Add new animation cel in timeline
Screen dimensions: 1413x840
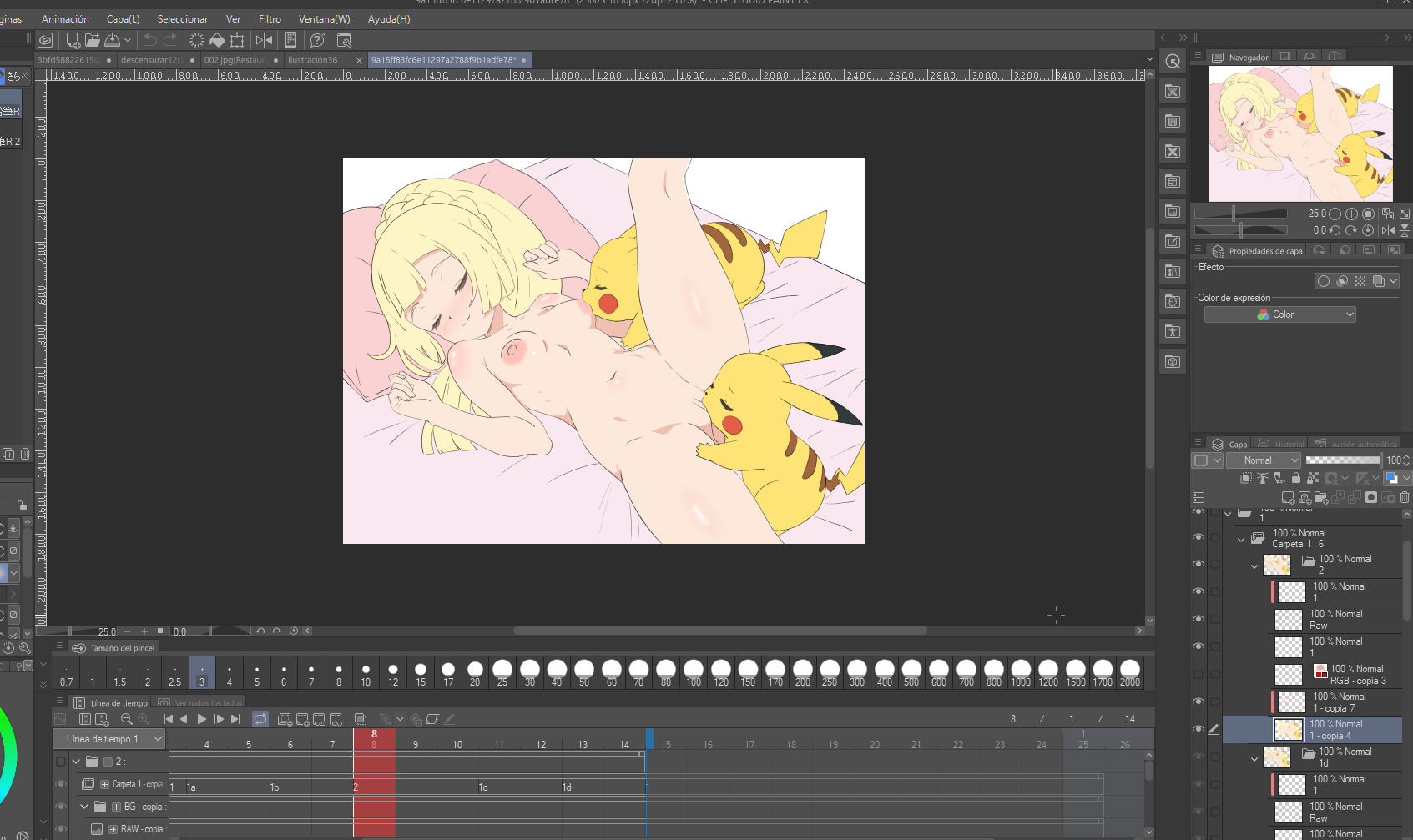302,719
